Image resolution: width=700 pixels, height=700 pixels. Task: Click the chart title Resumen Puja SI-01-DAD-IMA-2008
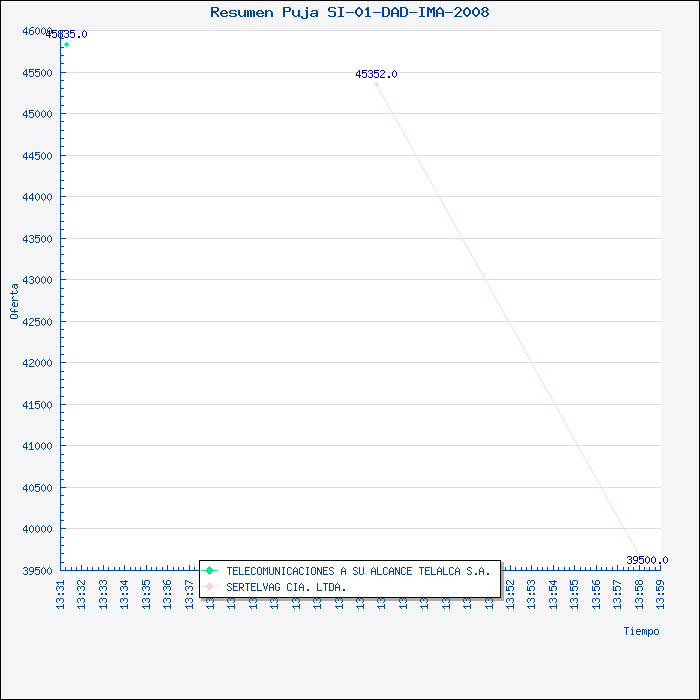[x=350, y=12]
